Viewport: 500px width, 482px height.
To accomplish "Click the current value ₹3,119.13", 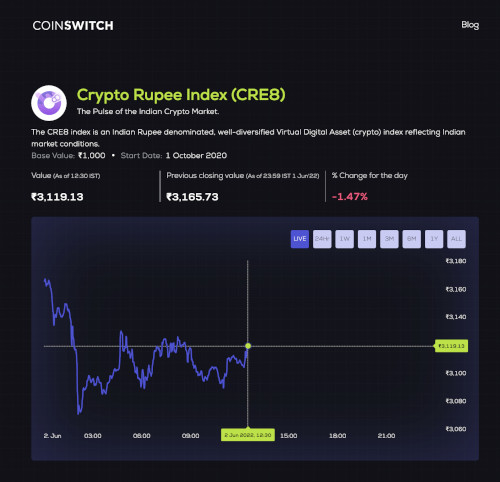I will click(x=57, y=197).
